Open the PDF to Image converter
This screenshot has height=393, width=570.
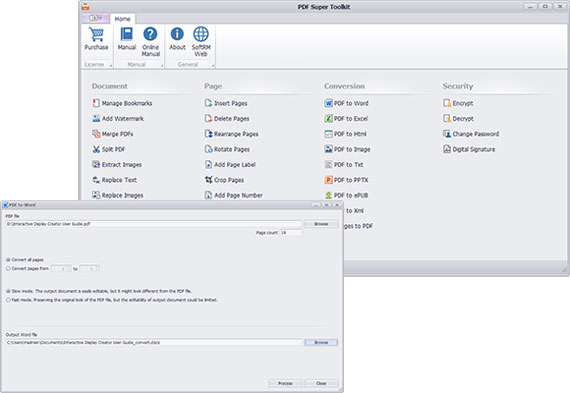[x=347, y=149]
